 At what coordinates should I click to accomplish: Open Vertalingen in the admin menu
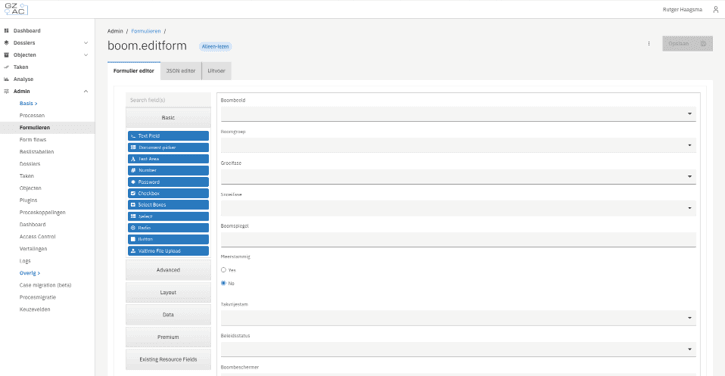pos(33,249)
